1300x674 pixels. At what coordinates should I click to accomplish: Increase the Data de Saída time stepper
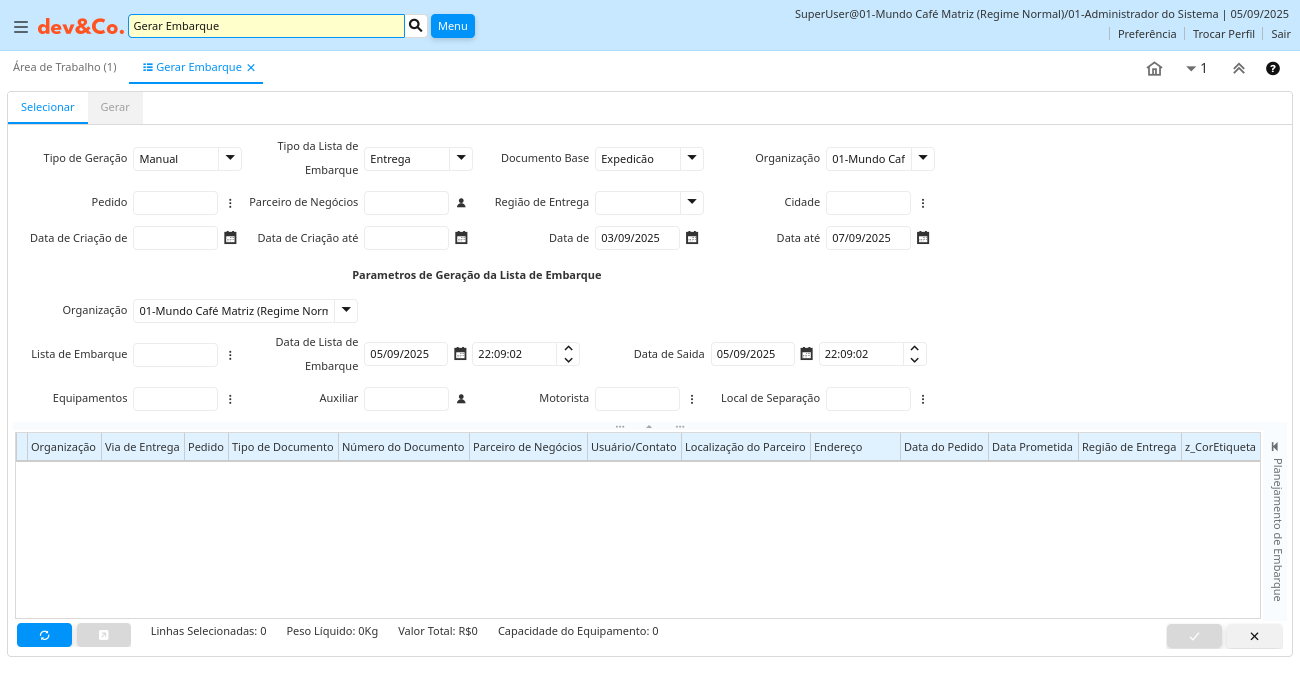coord(914,348)
